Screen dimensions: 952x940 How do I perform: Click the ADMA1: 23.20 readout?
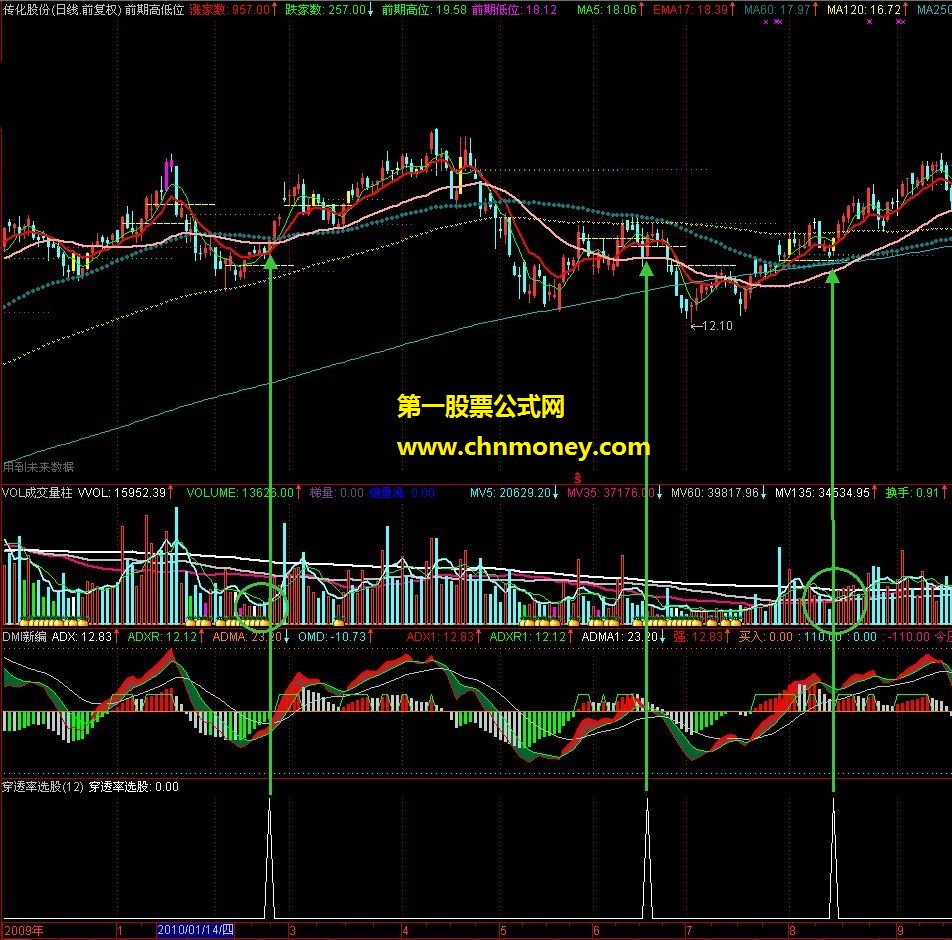click(x=620, y=636)
